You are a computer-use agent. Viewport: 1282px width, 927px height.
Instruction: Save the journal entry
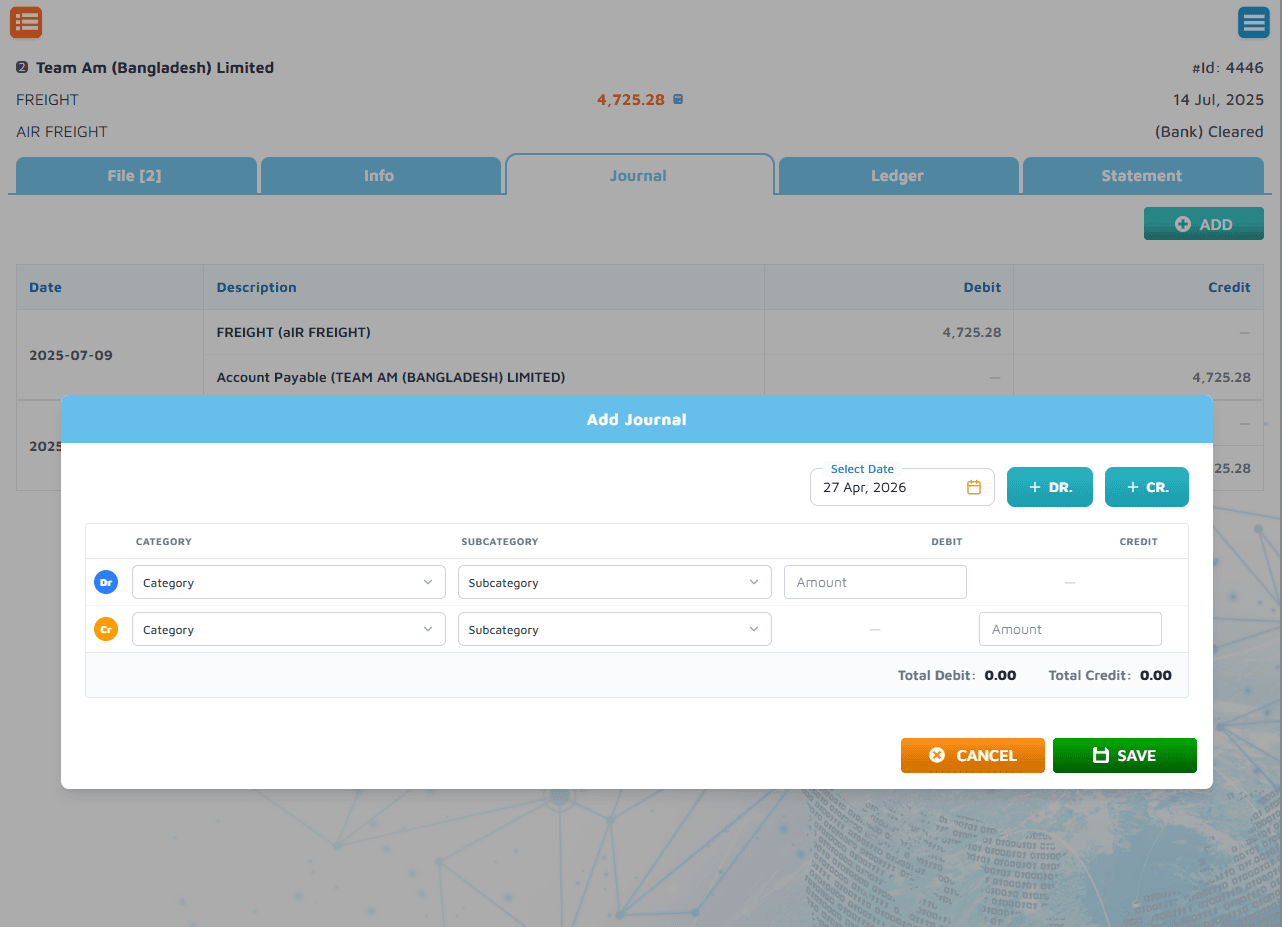pyautogui.click(x=1125, y=755)
